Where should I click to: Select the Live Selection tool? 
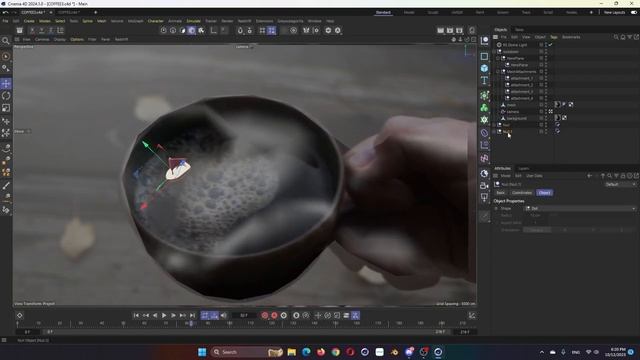pos(6,56)
